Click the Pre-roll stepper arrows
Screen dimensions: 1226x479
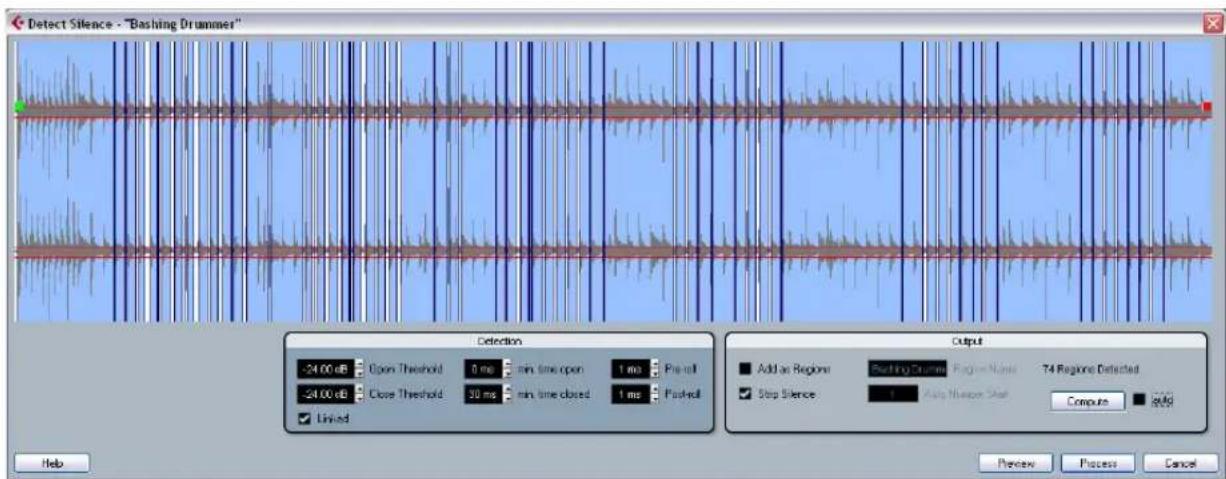click(x=655, y=369)
